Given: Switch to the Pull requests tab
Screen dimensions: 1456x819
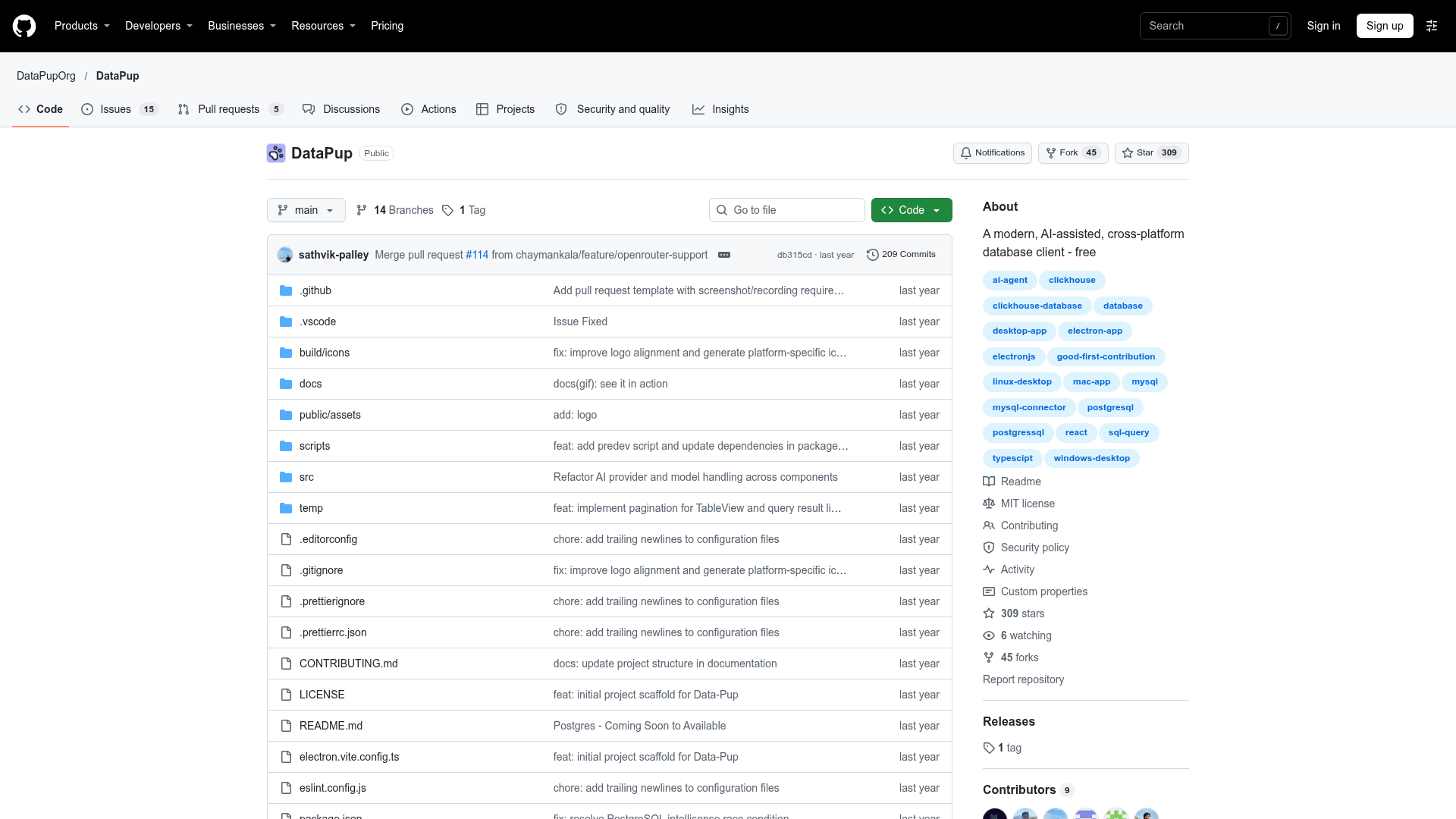Looking at the screenshot, I should coord(231,109).
